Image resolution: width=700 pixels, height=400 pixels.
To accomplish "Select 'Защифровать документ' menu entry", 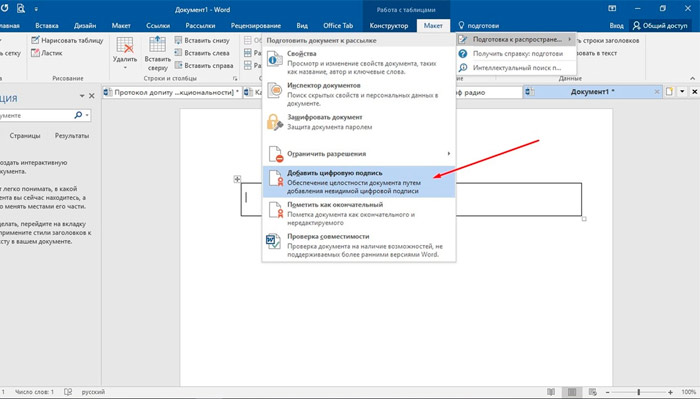I will point(358,122).
